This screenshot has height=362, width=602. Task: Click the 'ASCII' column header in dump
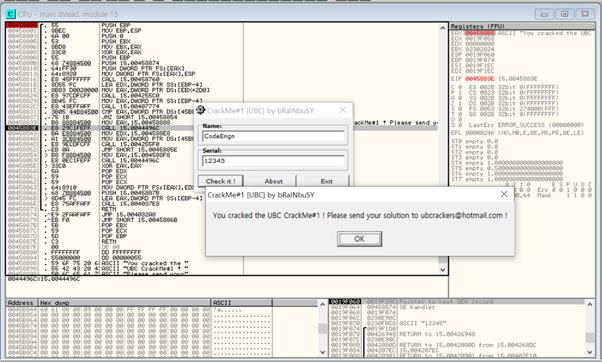[x=241, y=302]
